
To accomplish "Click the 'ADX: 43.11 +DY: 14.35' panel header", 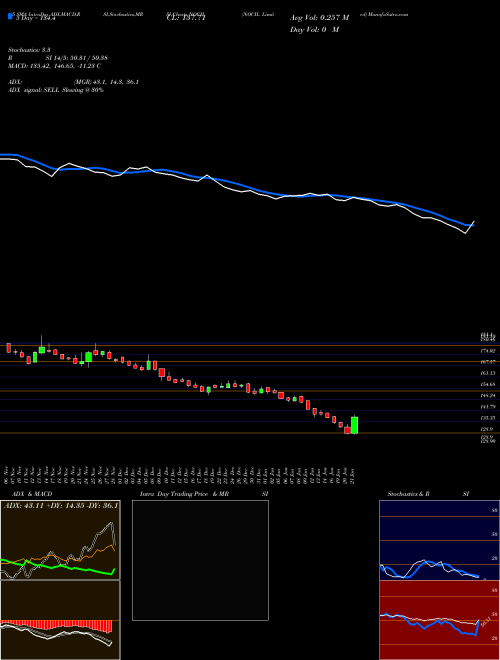I will [x=61, y=505].
